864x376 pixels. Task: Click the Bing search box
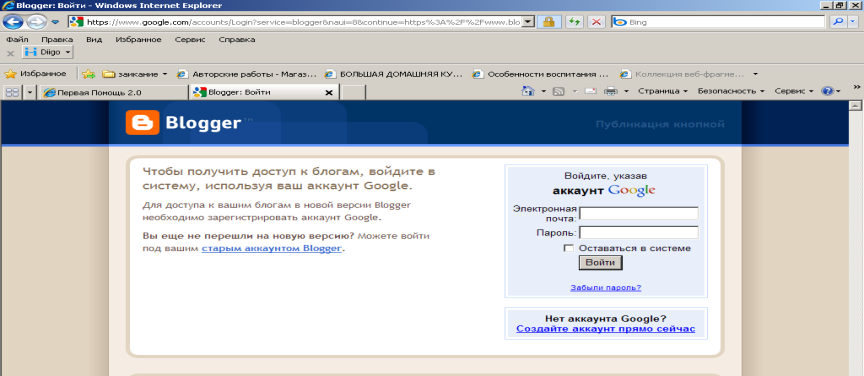(718, 22)
